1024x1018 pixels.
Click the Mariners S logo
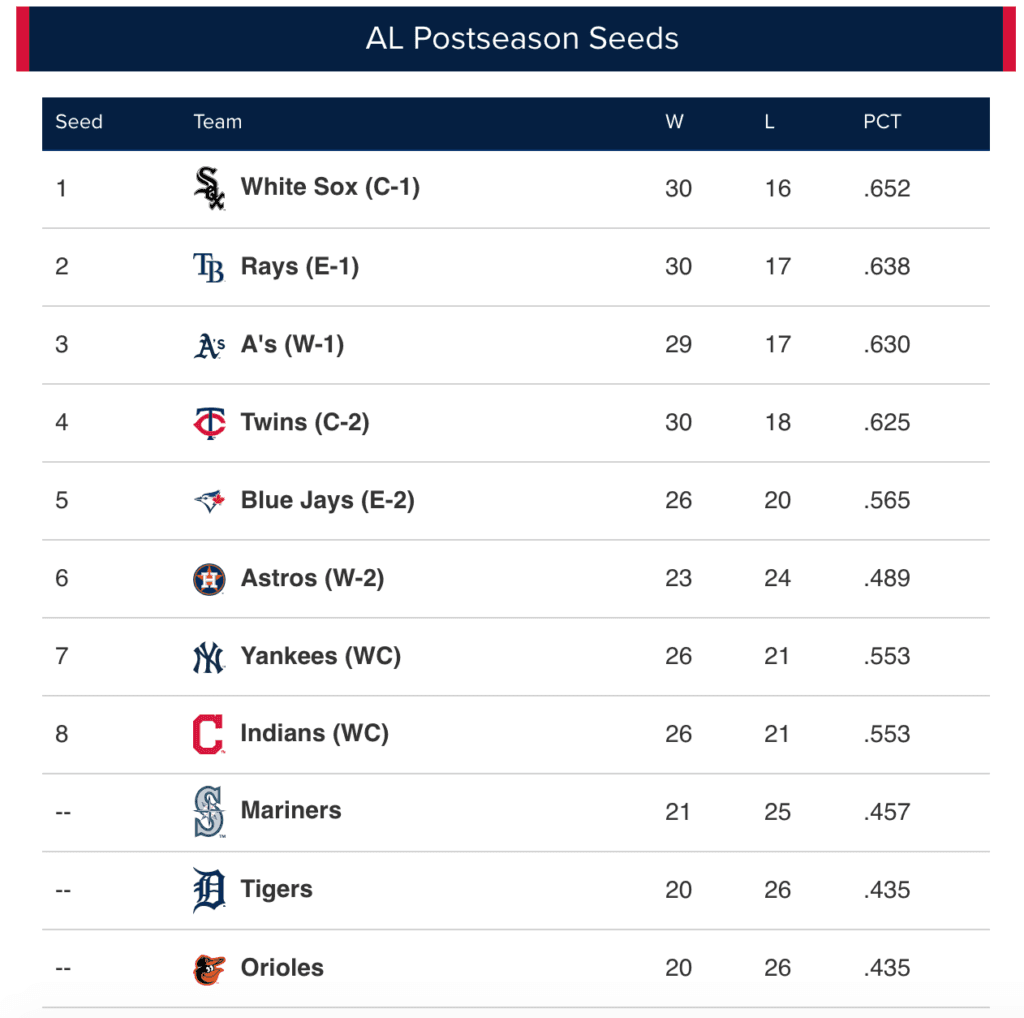pyautogui.click(x=209, y=811)
